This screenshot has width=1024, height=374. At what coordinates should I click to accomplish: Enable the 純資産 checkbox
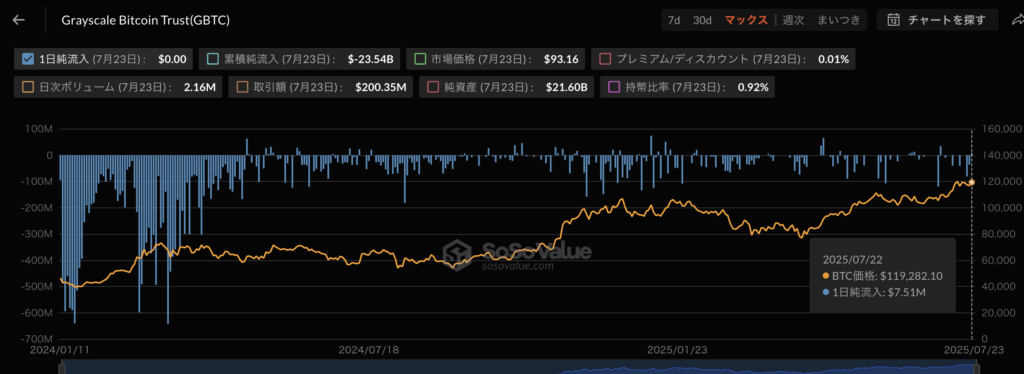[x=432, y=86]
